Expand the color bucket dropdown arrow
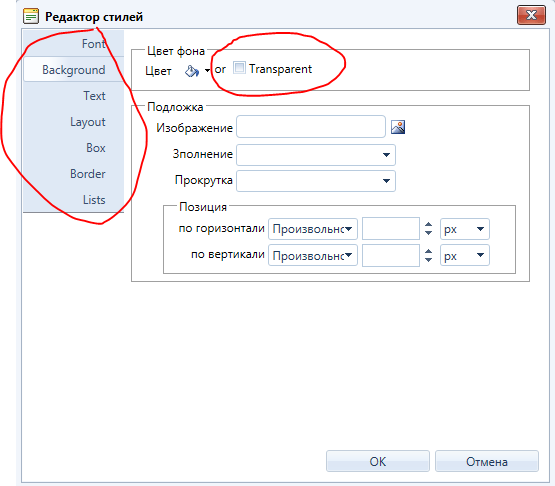Screen dimensions: 555x486 click(x=207, y=71)
